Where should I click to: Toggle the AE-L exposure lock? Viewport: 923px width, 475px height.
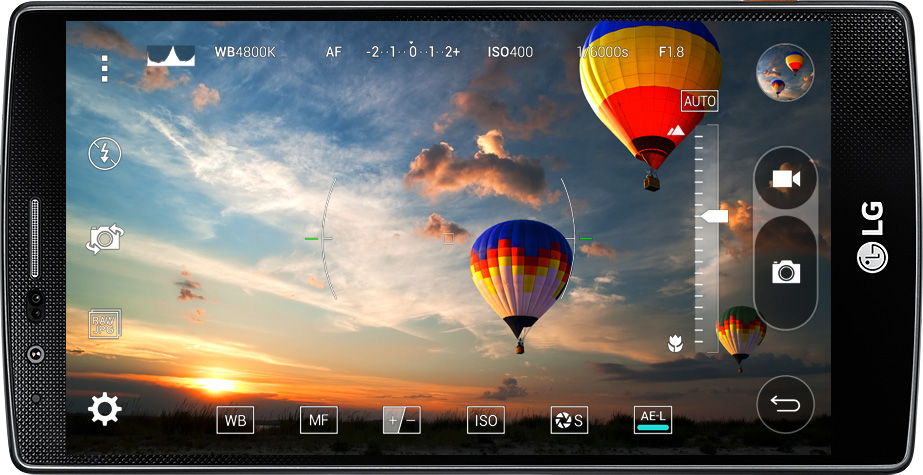653,421
